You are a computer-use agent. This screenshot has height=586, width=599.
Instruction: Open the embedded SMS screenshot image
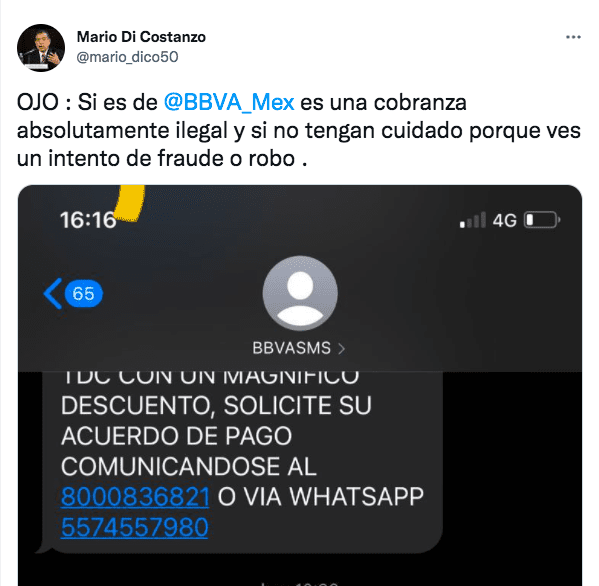(300, 385)
